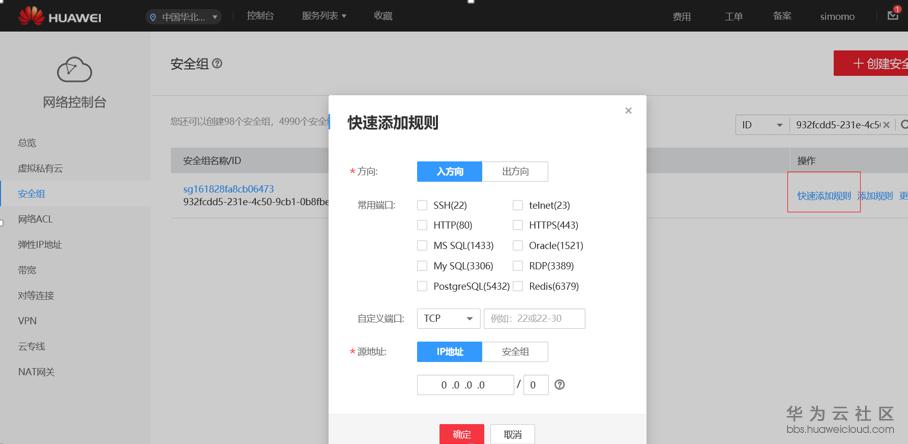The image size is (908, 444).
Task: Enable the HTTPS(443) checkbox
Action: [x=518, y=225]
